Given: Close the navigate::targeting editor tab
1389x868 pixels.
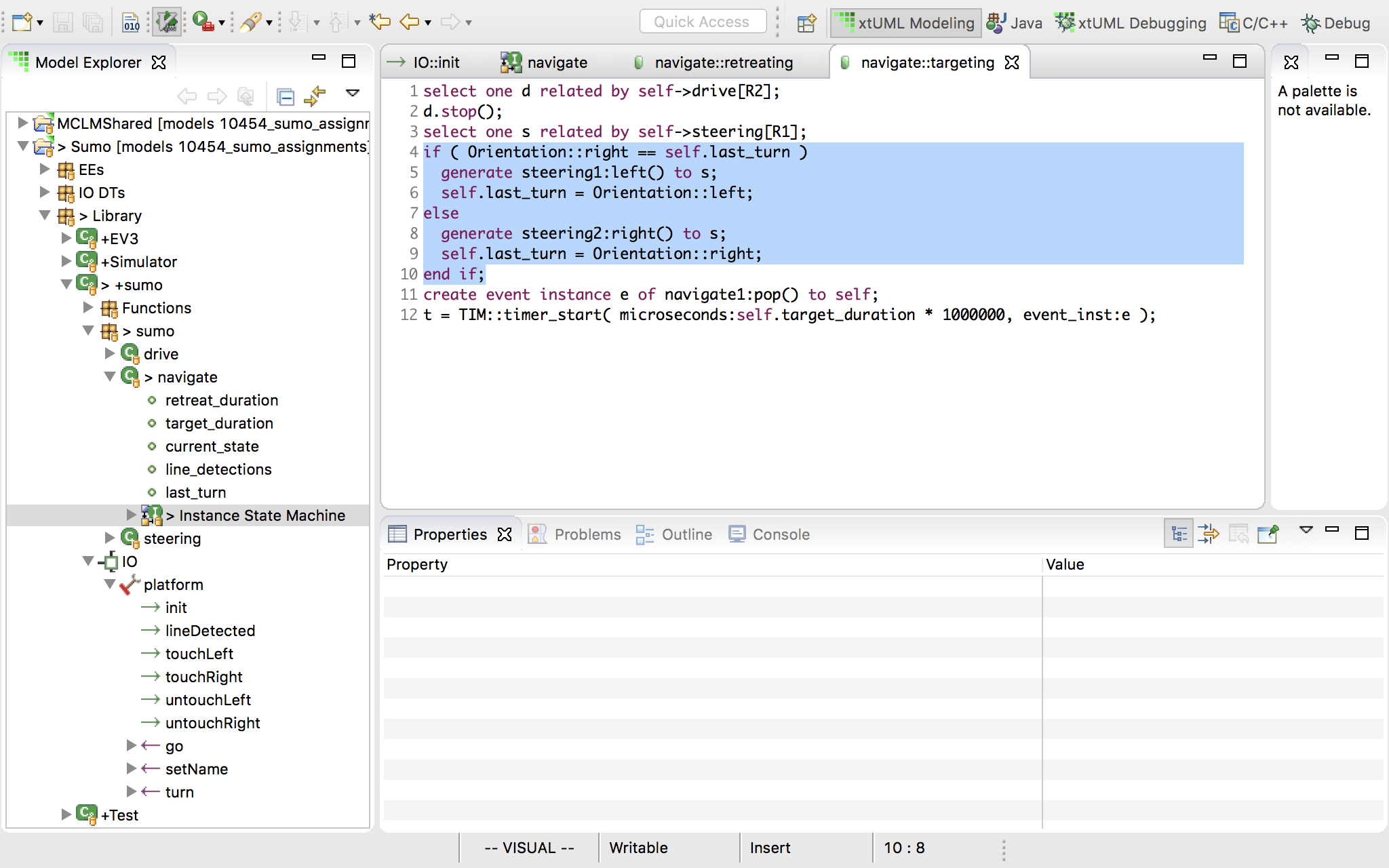Looking at the screenshot, I should point(1012,62).
